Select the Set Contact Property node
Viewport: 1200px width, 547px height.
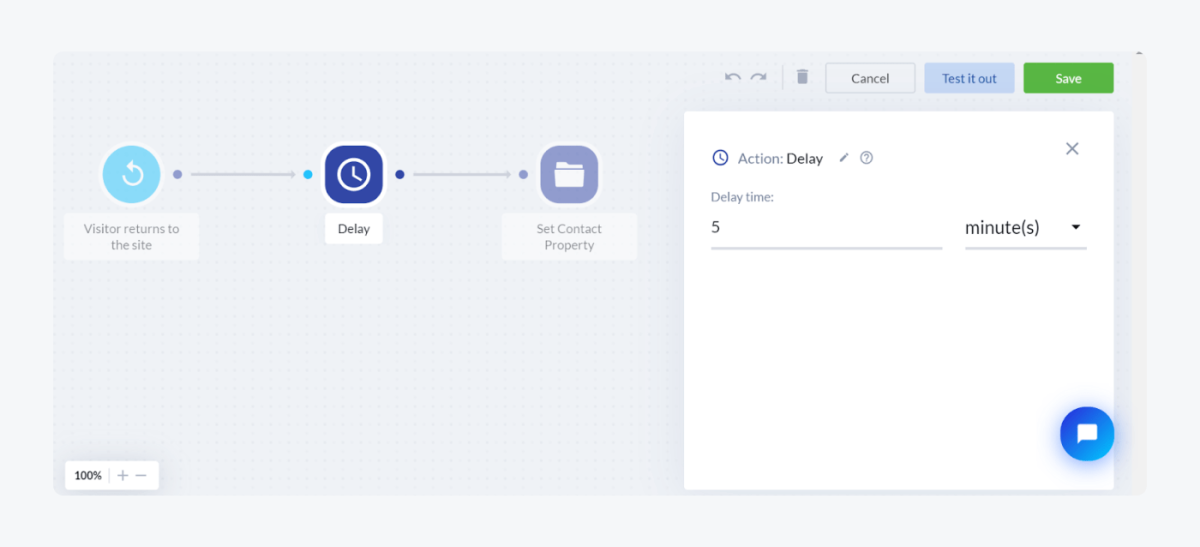(569, 174)
